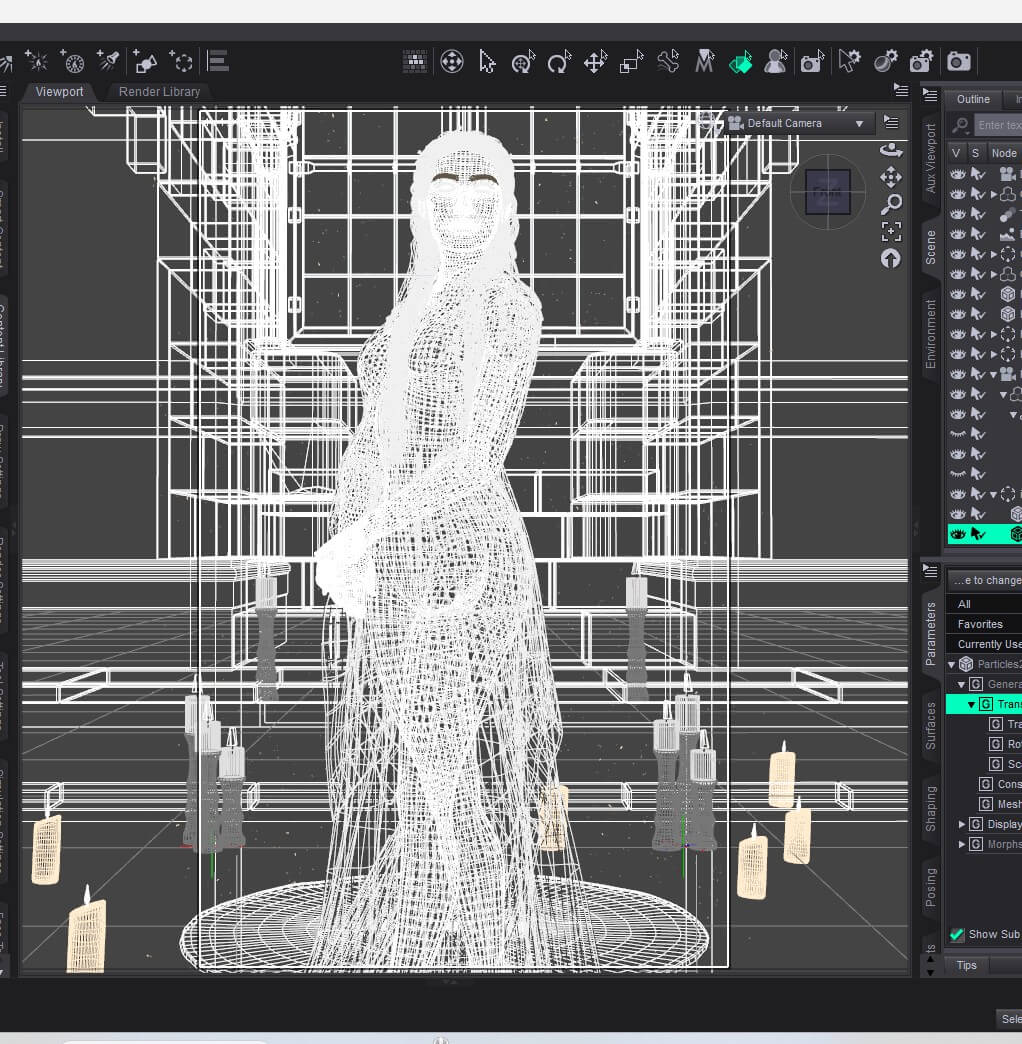The width and height of the screenshot is (1022, 1044).
Task: Show the first hidden closed-eye Scene node
Action: click(x=957, y=433)
